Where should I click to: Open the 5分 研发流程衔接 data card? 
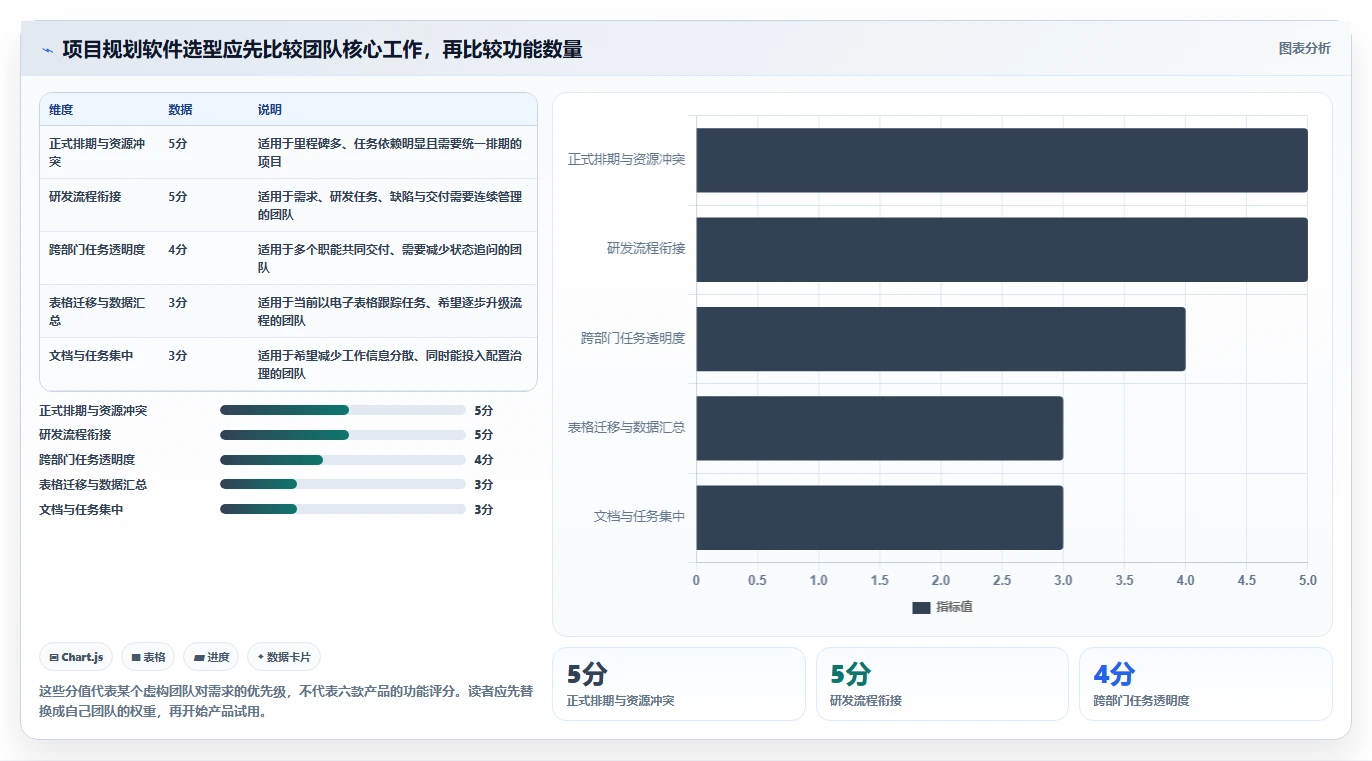[x=942, y=684]
